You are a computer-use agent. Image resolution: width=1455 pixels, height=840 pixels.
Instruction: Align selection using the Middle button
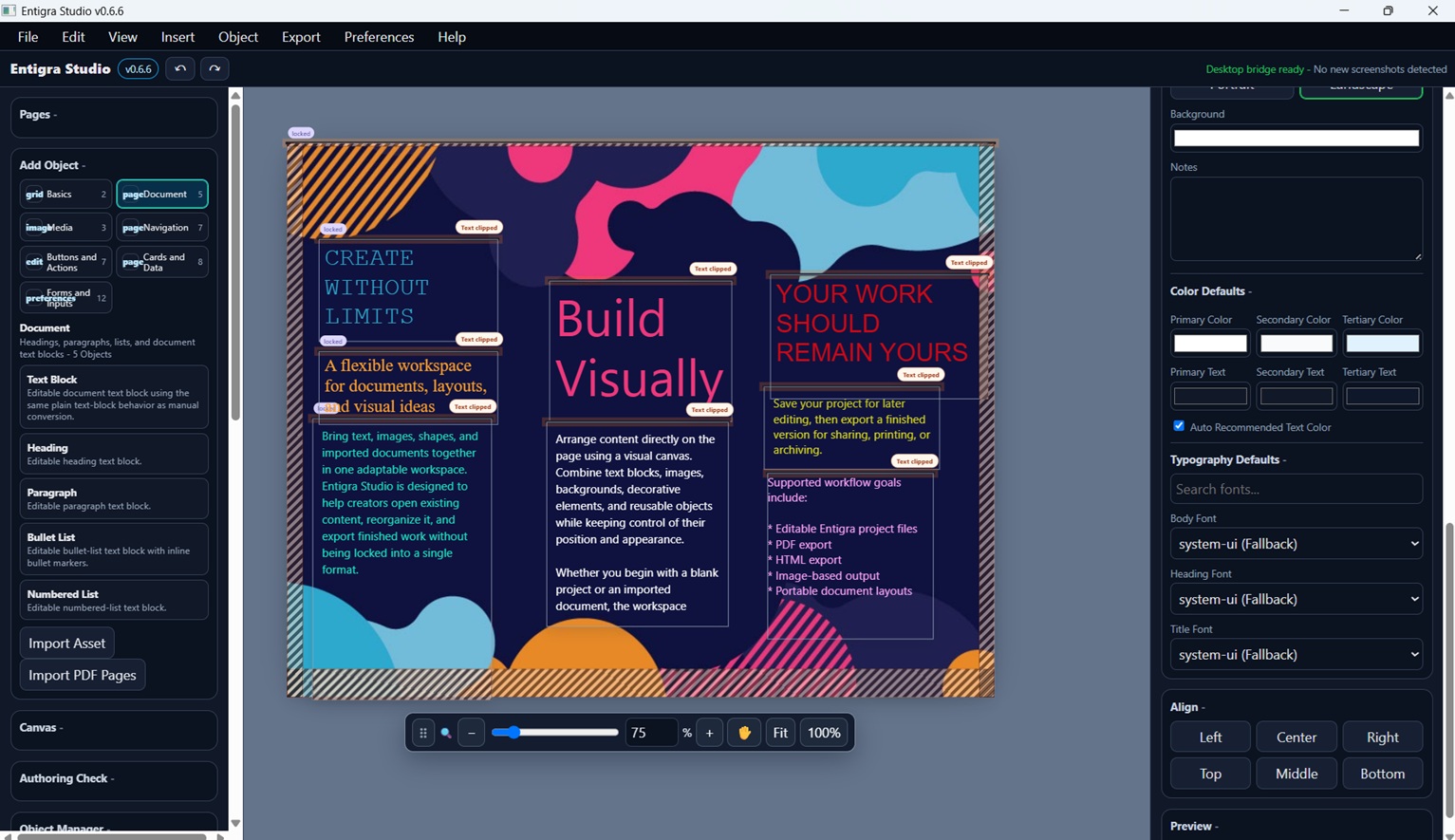[1296, 775]
